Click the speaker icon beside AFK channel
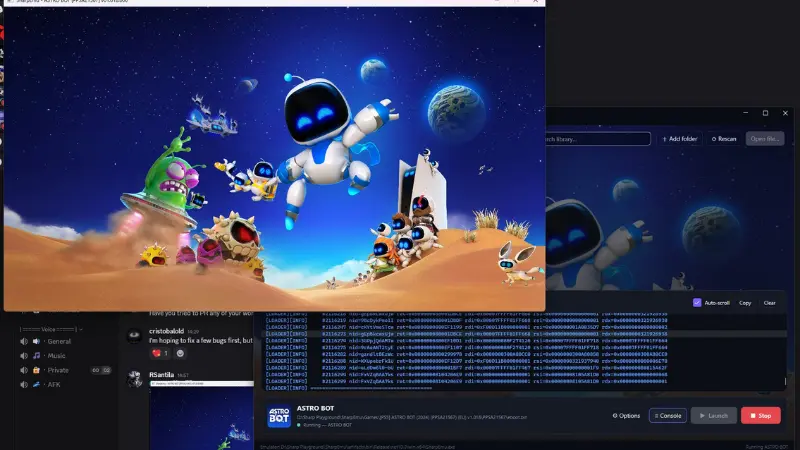 click(23, 384)
